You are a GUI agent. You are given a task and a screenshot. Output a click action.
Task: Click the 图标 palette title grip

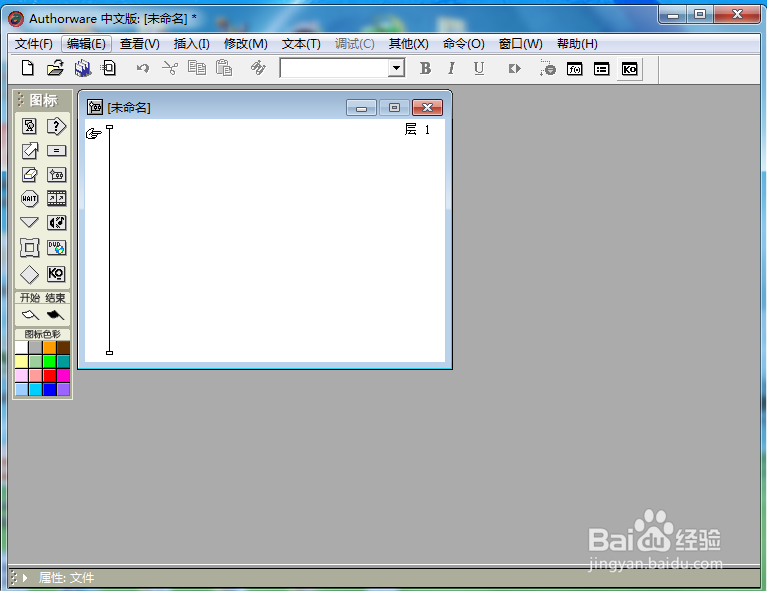(x=21, y=99)
